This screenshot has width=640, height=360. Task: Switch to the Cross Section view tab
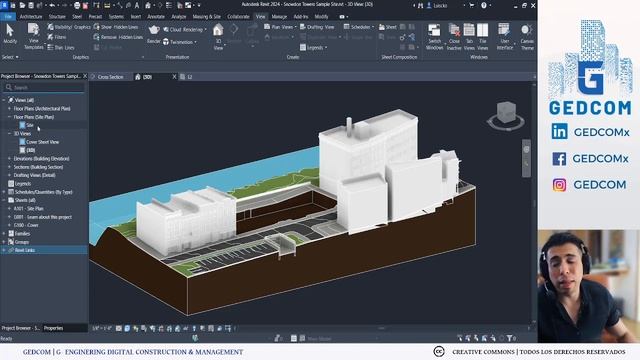[111, 77]
